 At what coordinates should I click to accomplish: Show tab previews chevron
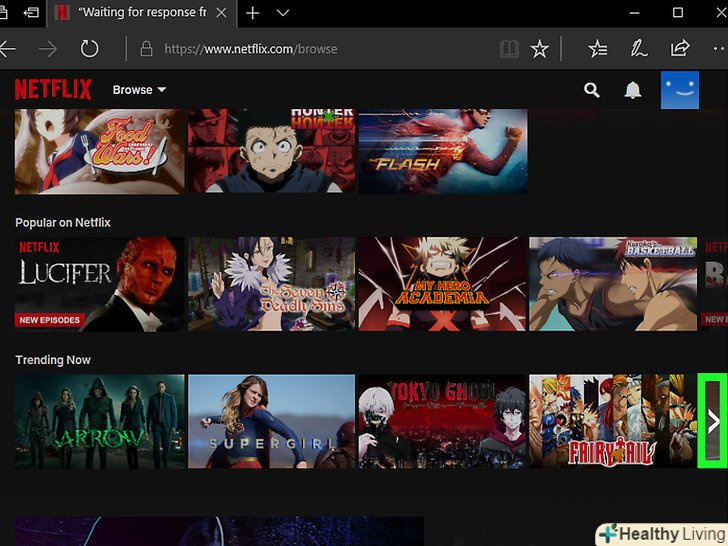[x=283, y=13]
